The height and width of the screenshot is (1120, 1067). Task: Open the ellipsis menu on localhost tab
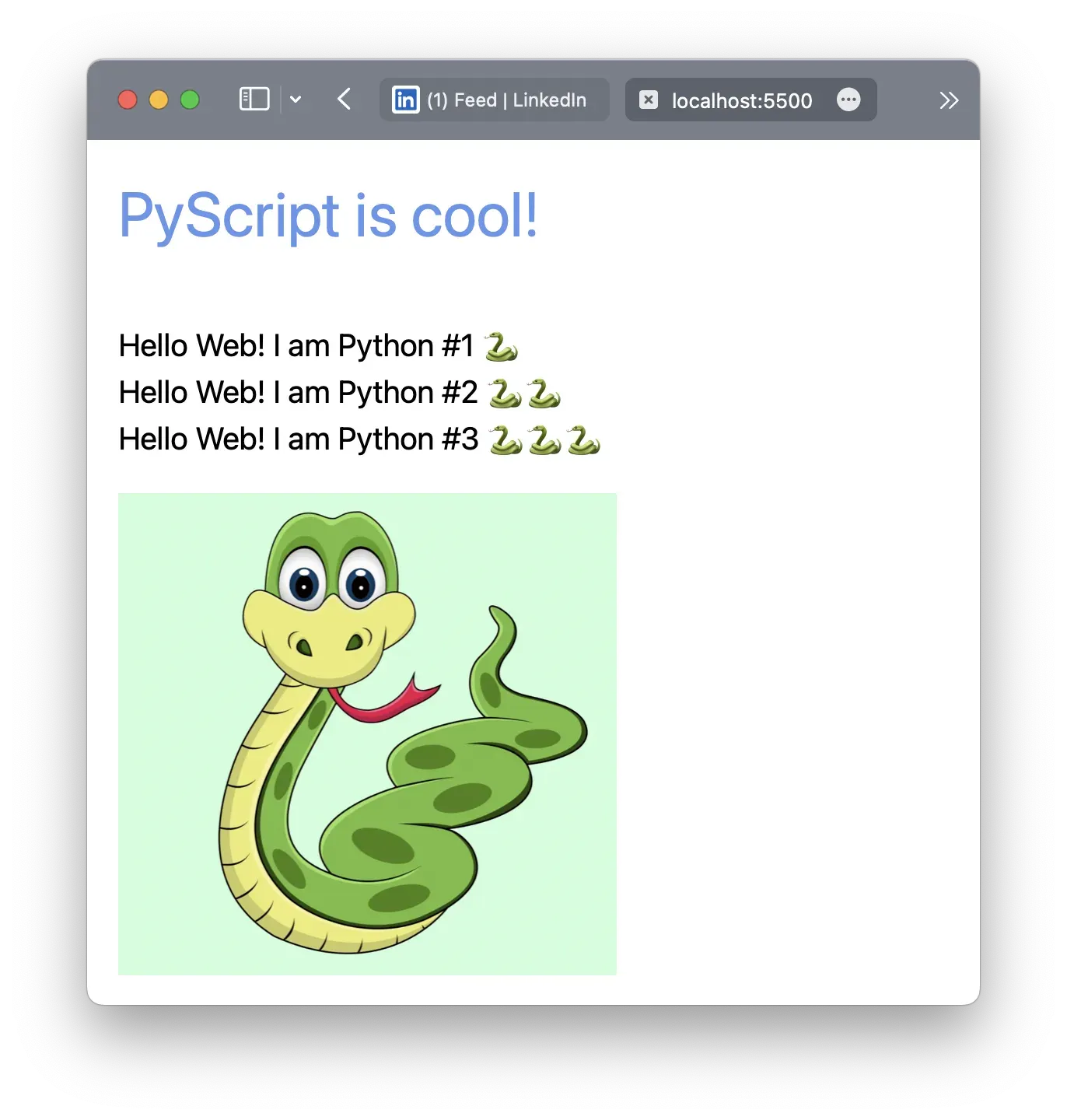pos(848,100)
